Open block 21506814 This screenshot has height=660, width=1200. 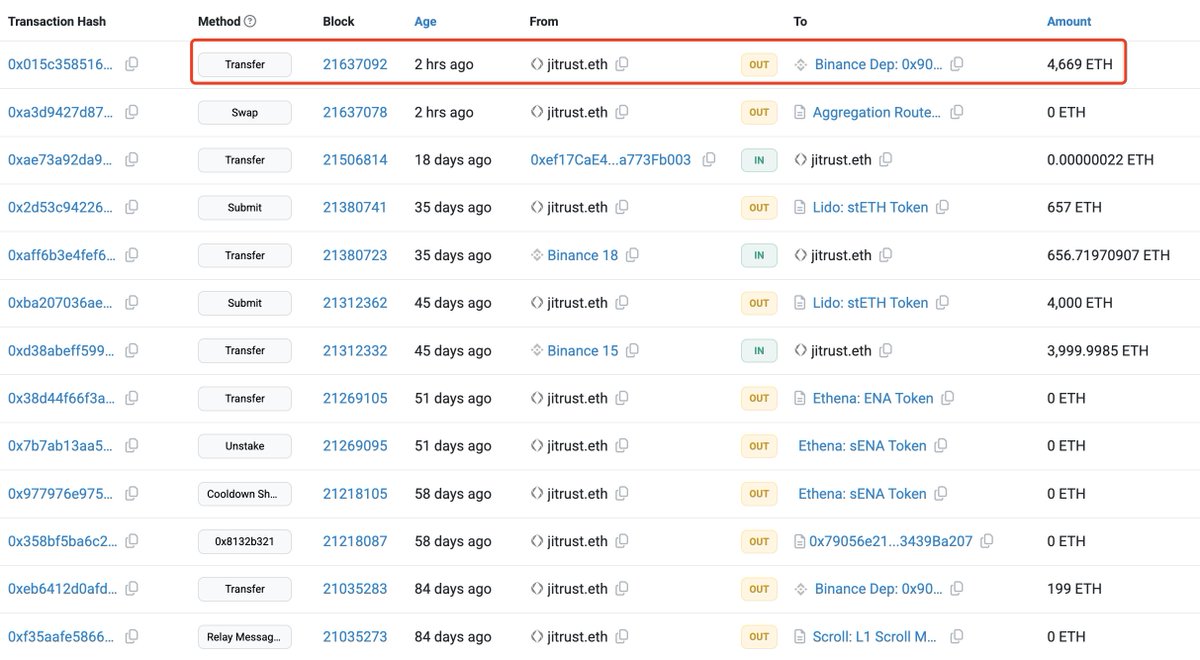(x=355, y=160)
